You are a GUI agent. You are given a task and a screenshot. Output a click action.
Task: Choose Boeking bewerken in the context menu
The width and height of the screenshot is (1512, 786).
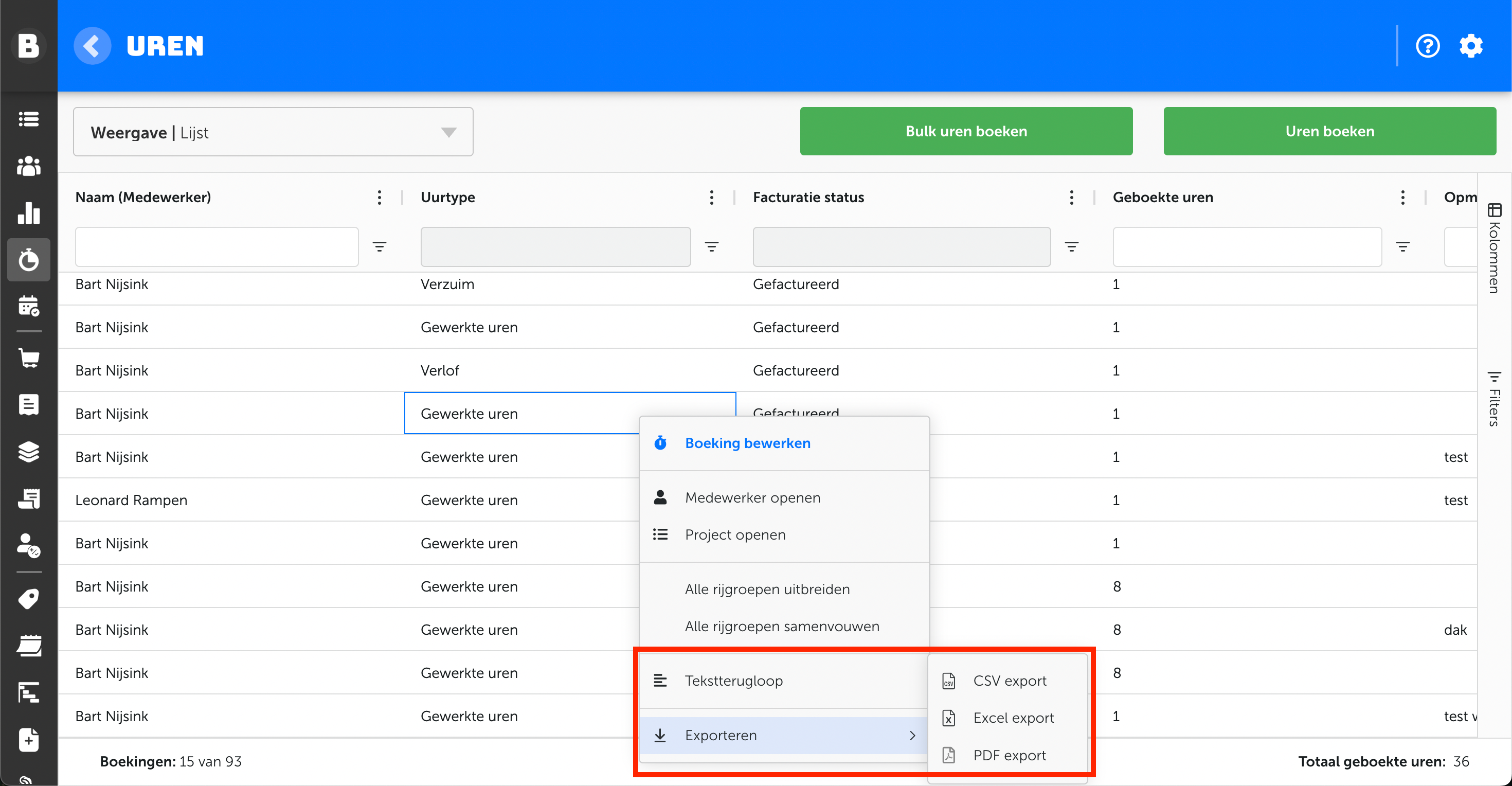coord(784,443)
